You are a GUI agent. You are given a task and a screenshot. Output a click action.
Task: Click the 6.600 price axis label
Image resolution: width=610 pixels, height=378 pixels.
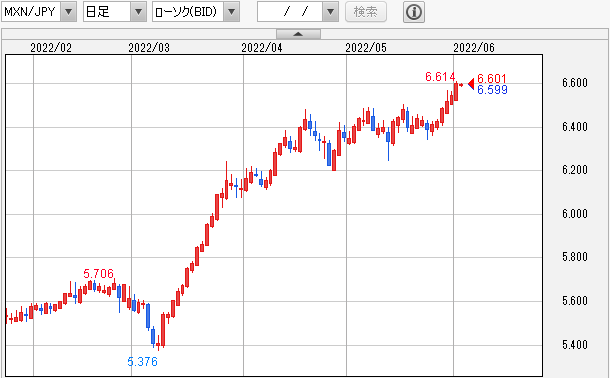(x=575, y=83)
